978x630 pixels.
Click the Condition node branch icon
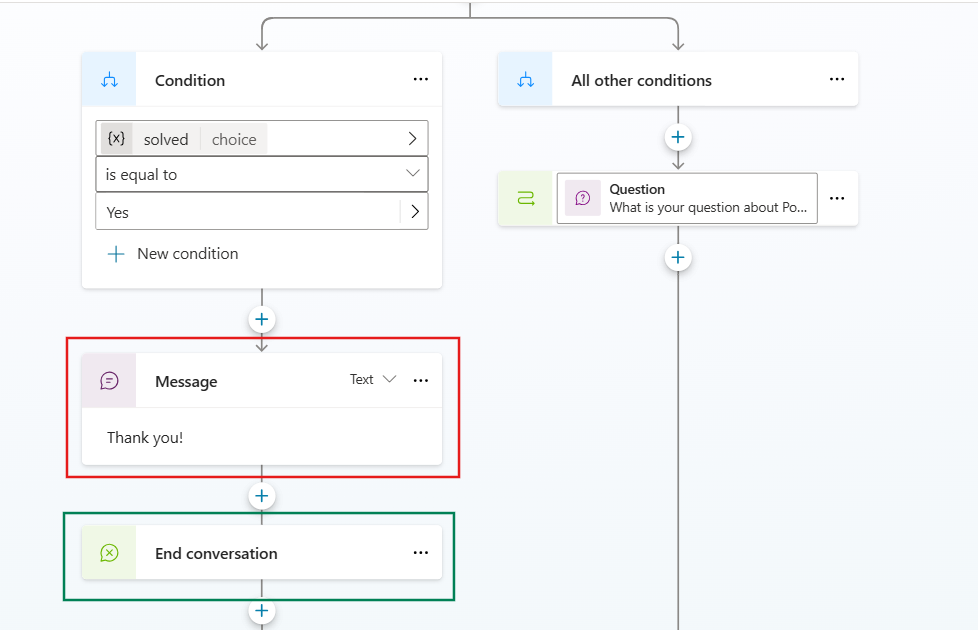pos(109,80)
